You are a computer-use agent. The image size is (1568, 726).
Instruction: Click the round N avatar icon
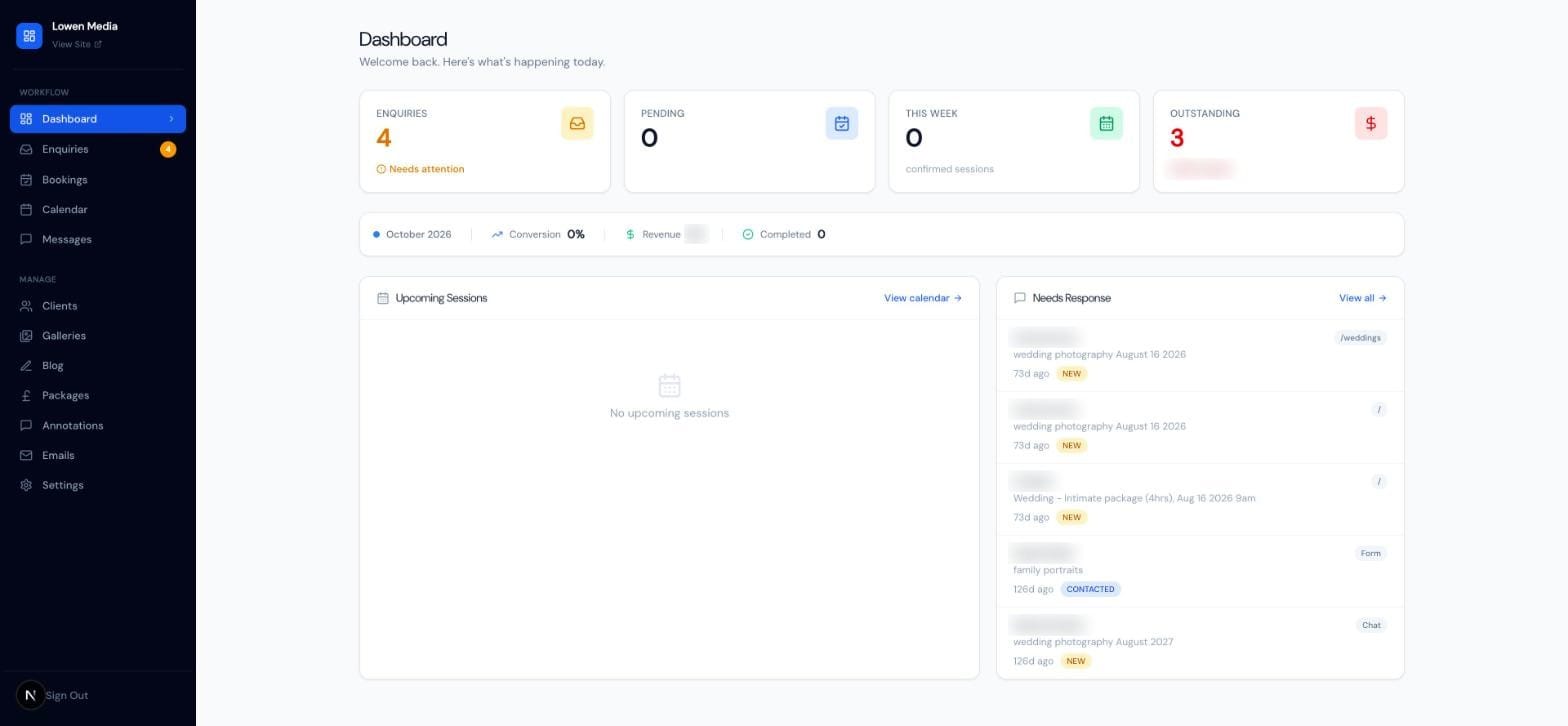click(30, 695)
